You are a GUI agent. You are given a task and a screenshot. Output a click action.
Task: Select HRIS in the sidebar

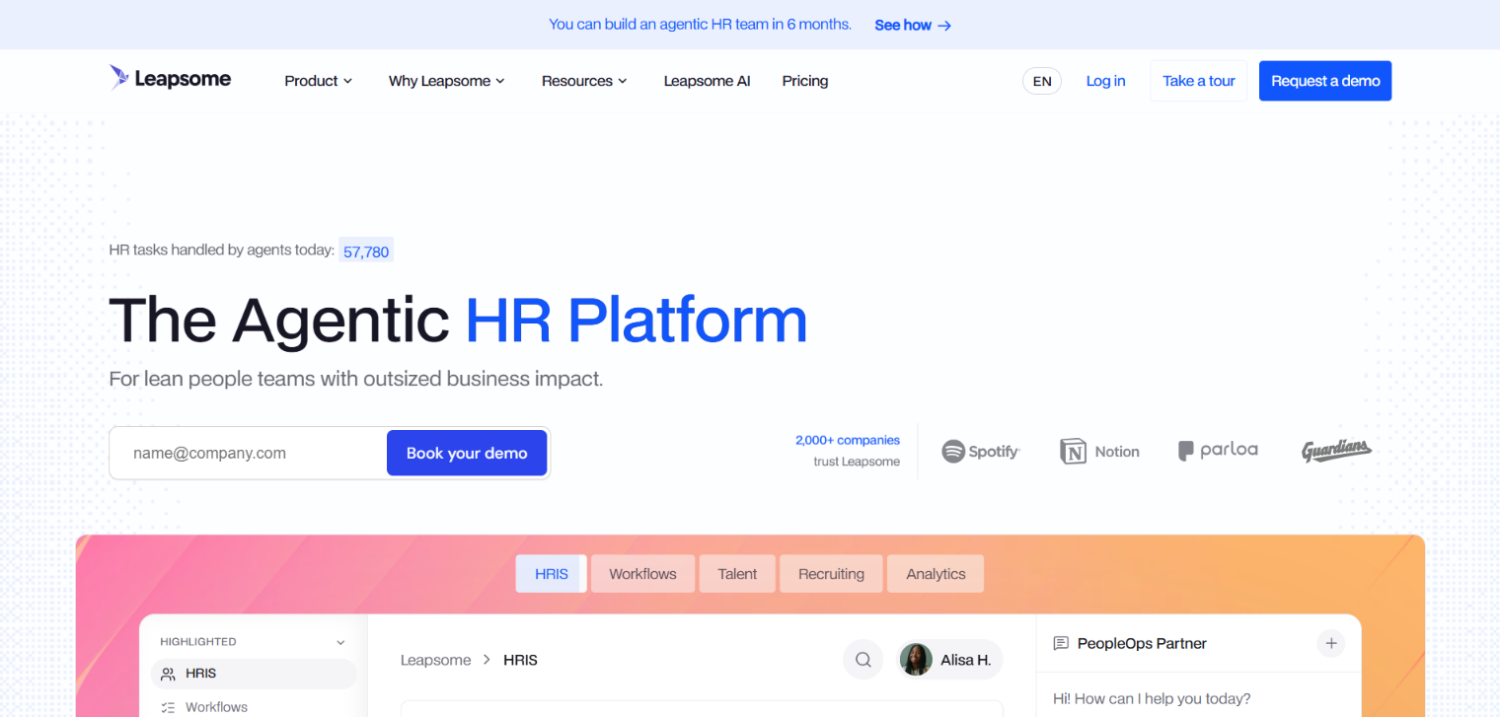254,674
